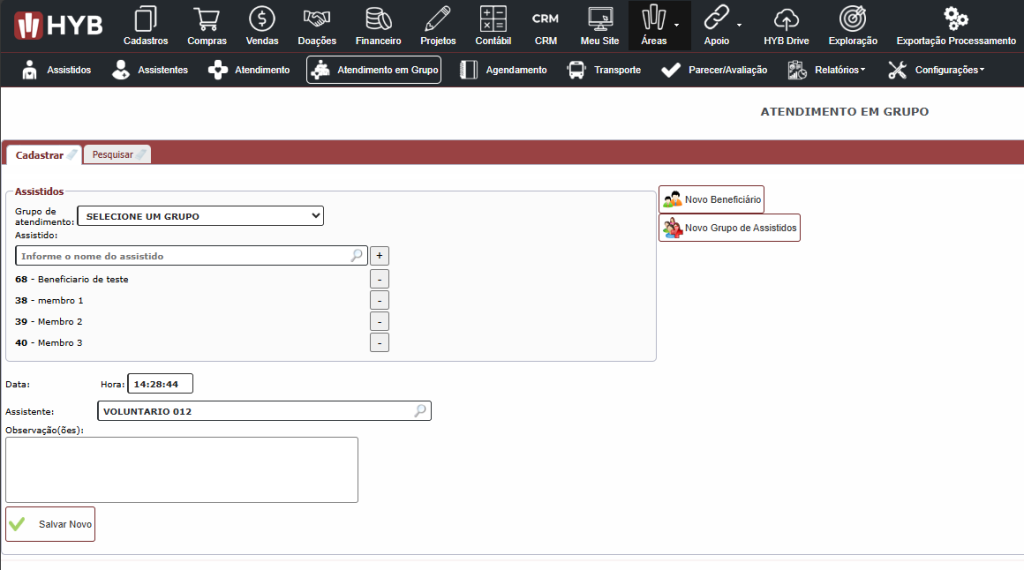
Task: Expand the Grupo de atendimento dropdown
Action: coord(203,216)
